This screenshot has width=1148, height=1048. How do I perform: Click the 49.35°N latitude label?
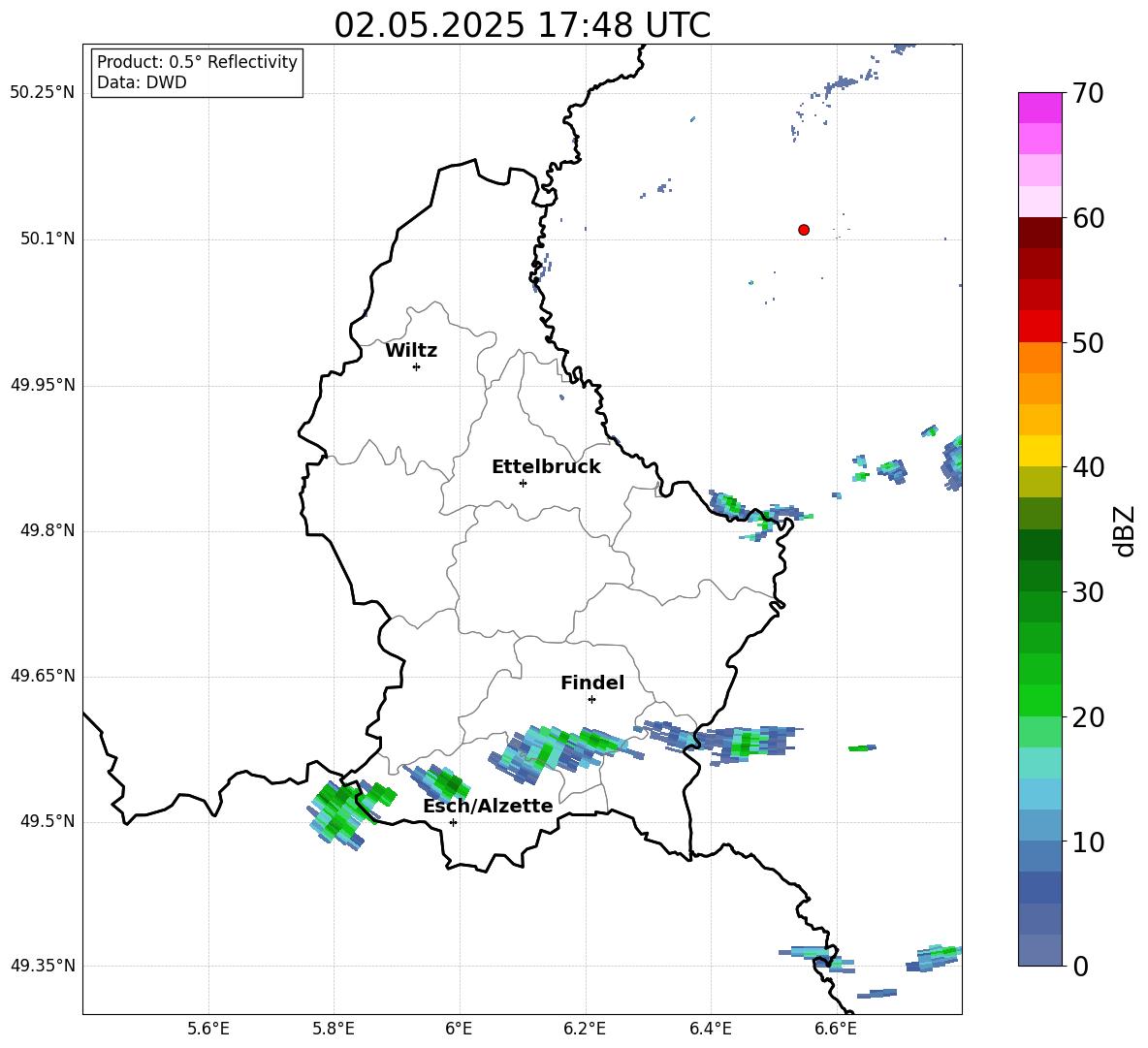pyautogui.click(x=43, y=966)
